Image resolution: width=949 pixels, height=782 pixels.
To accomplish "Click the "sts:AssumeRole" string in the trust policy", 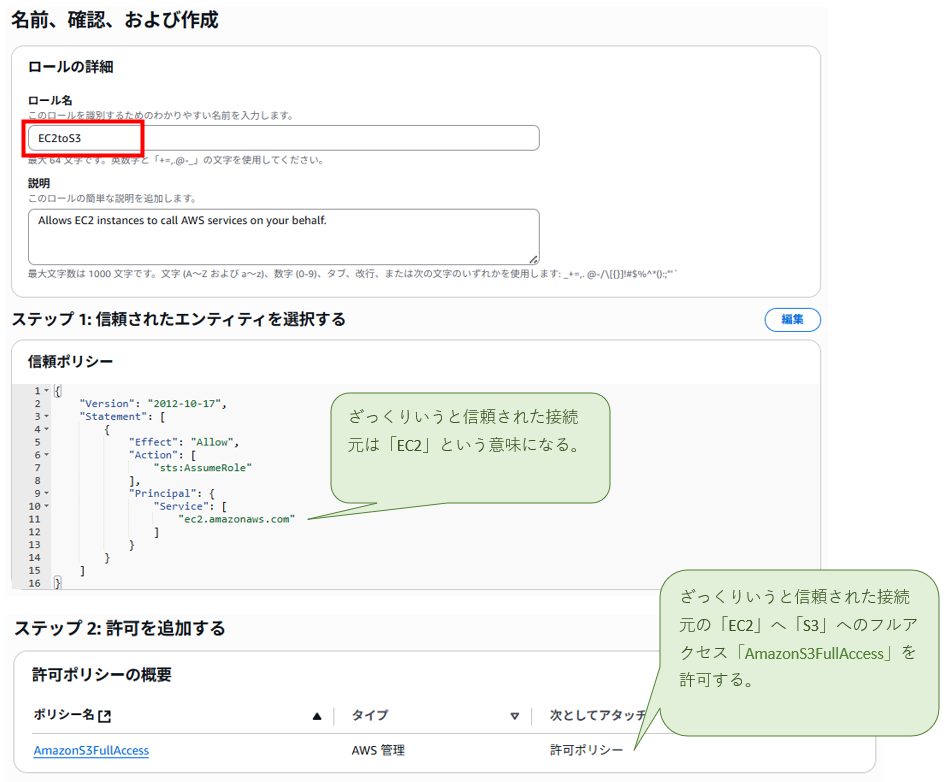I will (x=202, y=468).
